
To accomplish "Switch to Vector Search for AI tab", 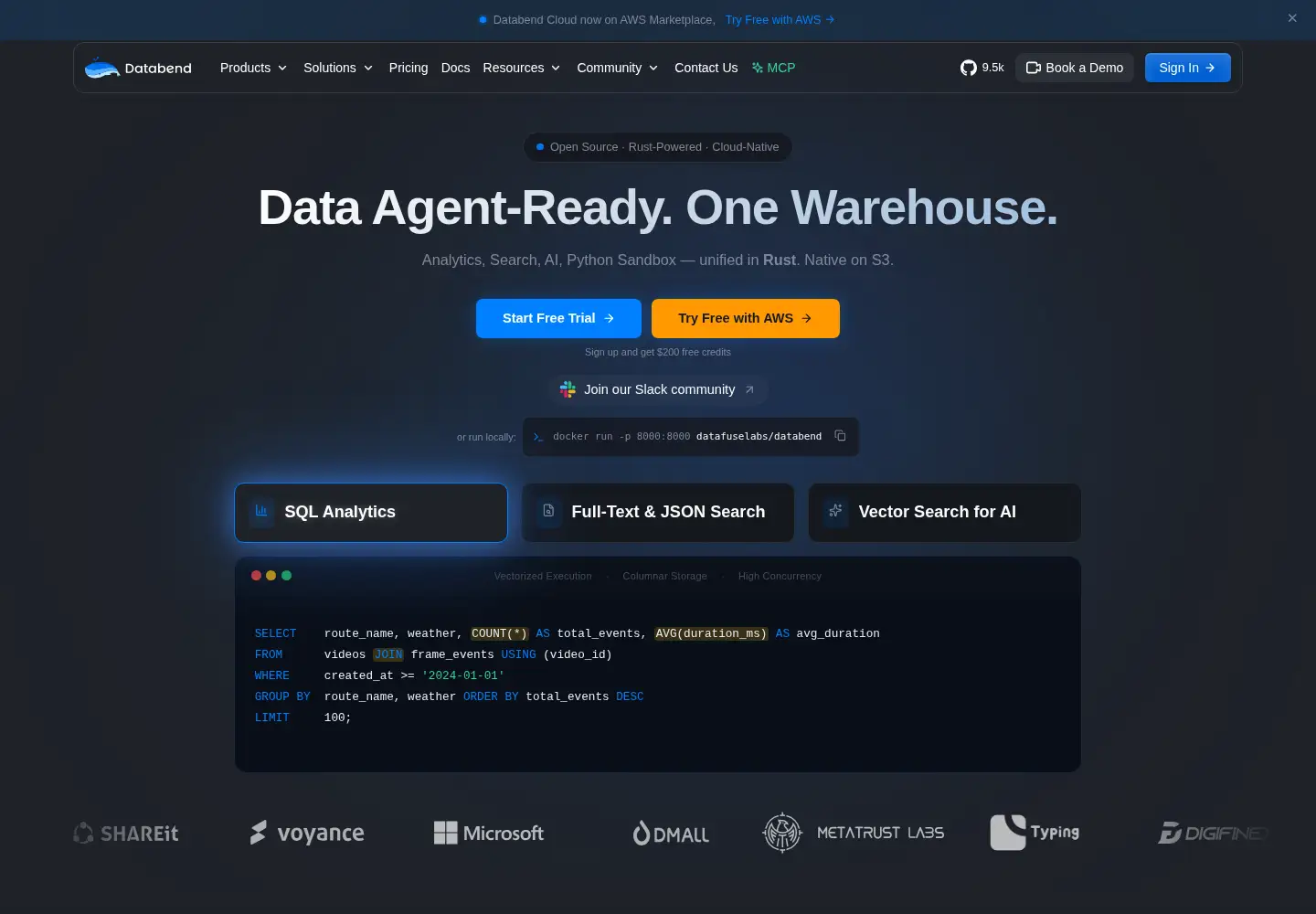I will pos(945,512).
